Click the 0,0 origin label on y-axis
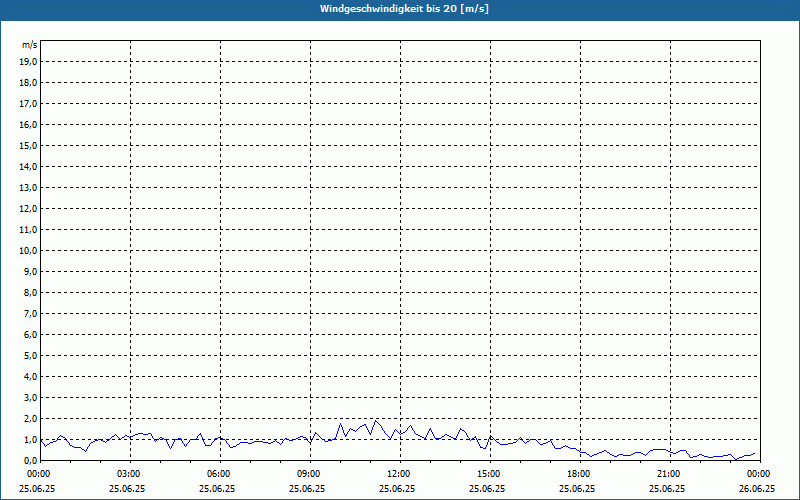This screenshot has height=500, width=800. point(30,460)
